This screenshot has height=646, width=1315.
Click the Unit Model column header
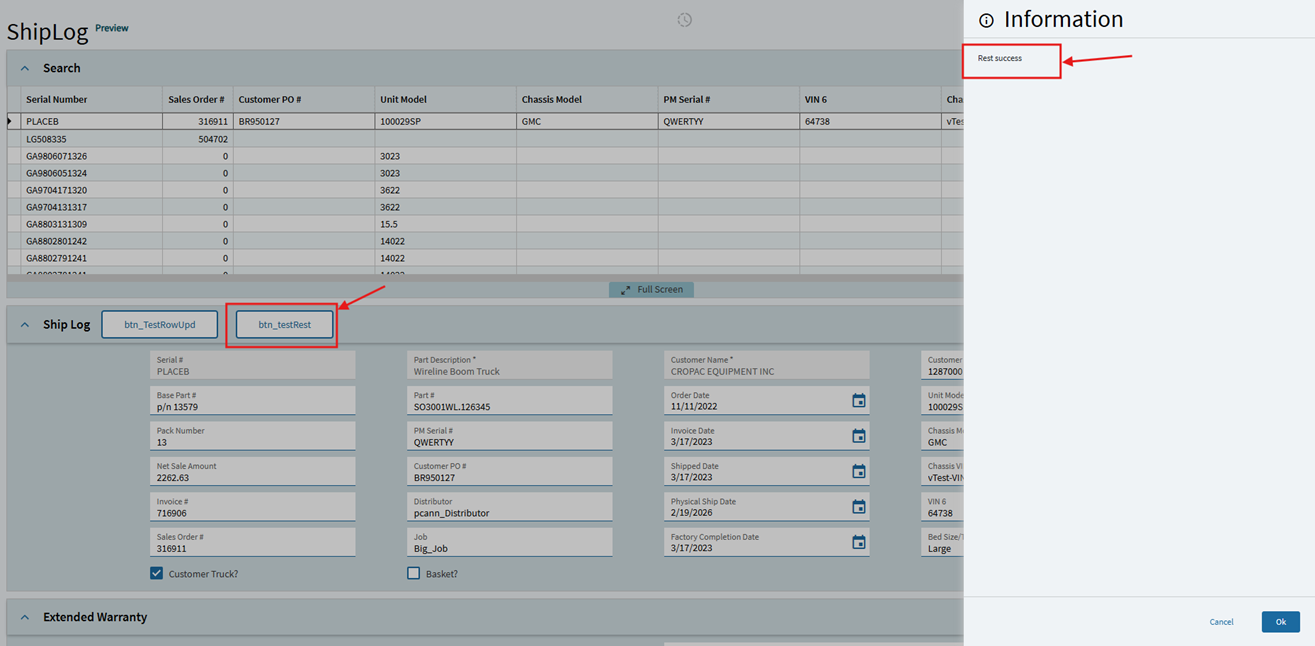point(445,99)
